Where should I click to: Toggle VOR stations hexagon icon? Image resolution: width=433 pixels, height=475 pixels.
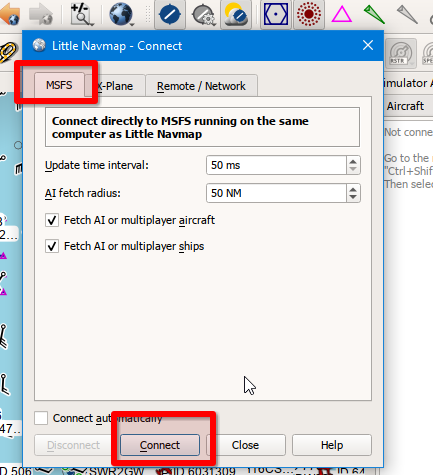pyautogui.click(x=276, y=14)
